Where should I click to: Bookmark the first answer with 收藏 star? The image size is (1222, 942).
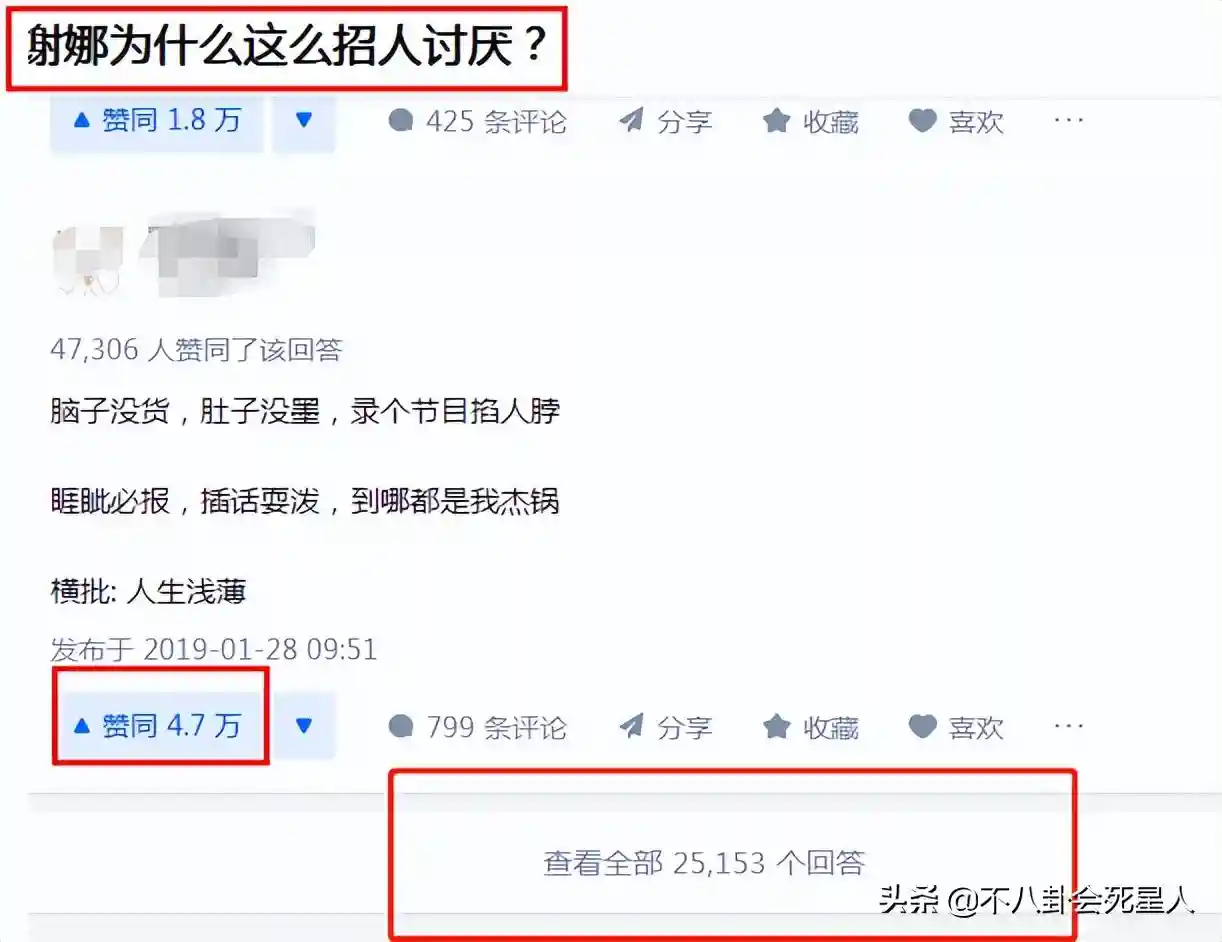(x=810, y=122)
